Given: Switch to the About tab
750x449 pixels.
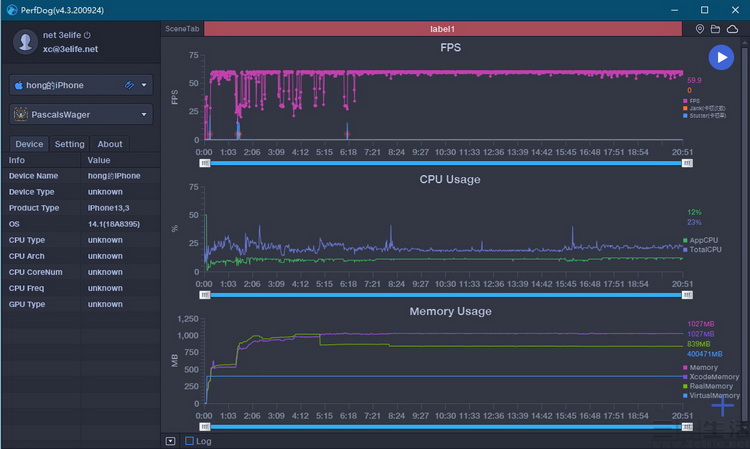Looking at the screenshot, I should point(110,144).
